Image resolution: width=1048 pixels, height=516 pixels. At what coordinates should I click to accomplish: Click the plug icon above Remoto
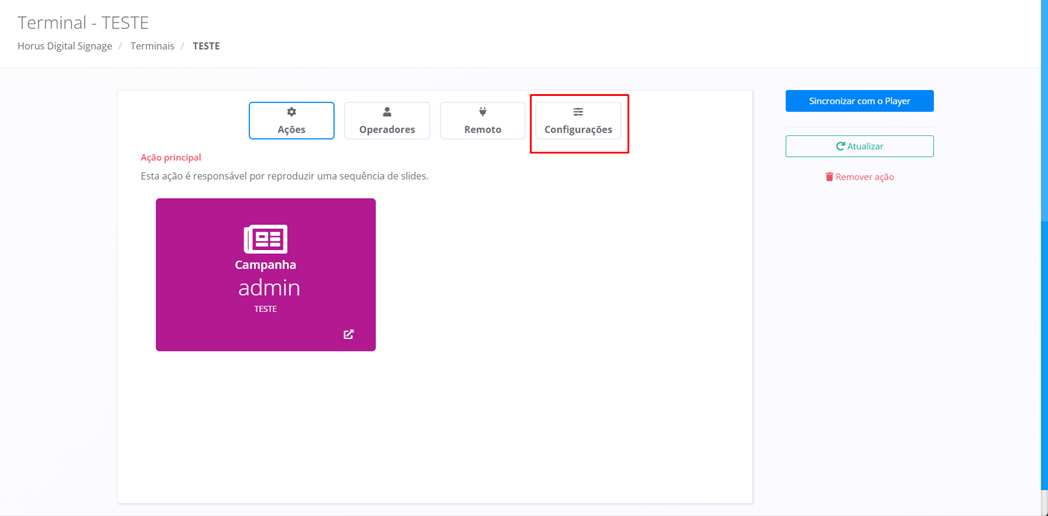tap(482, 112)
